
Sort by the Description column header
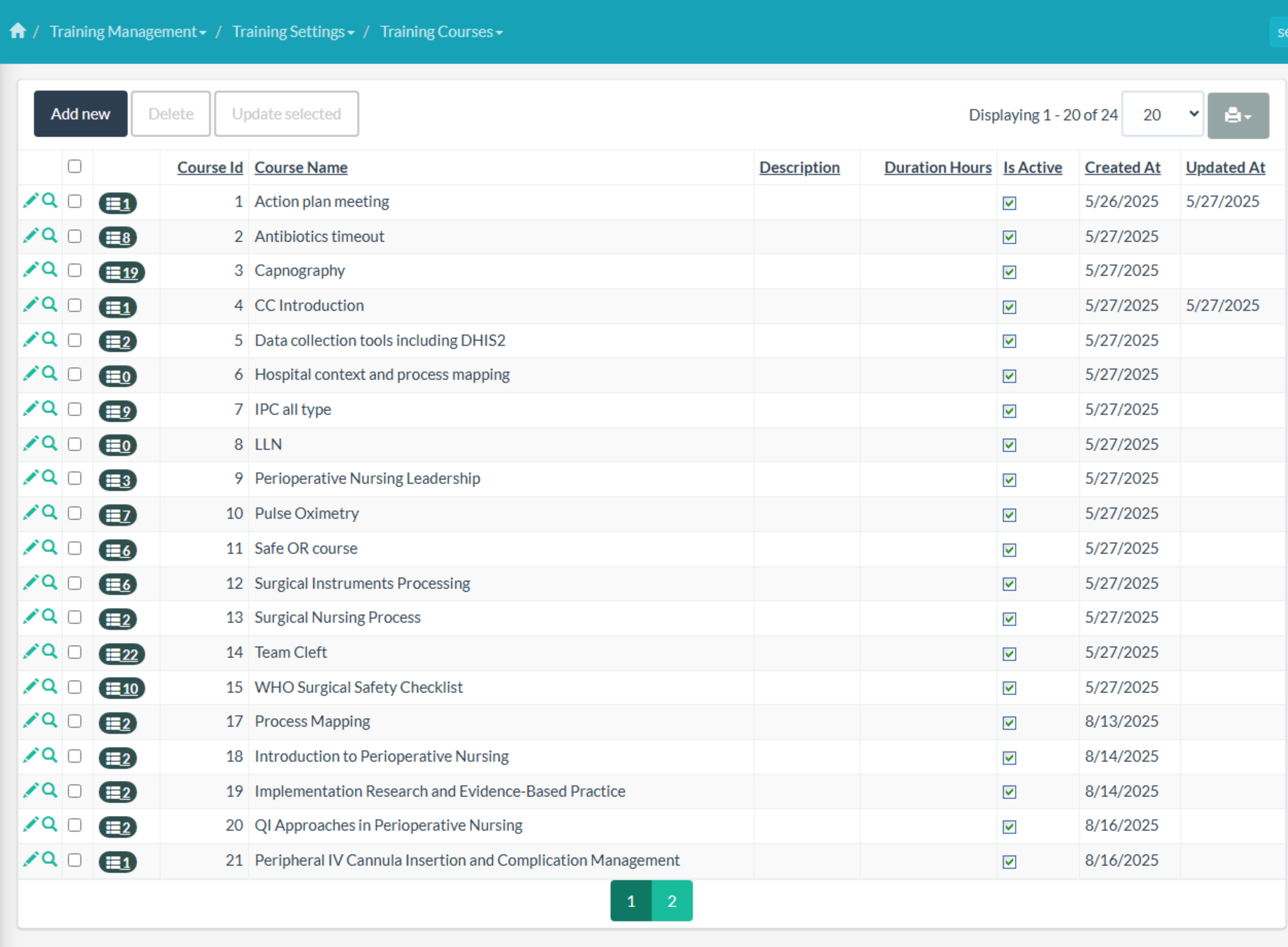800,167
